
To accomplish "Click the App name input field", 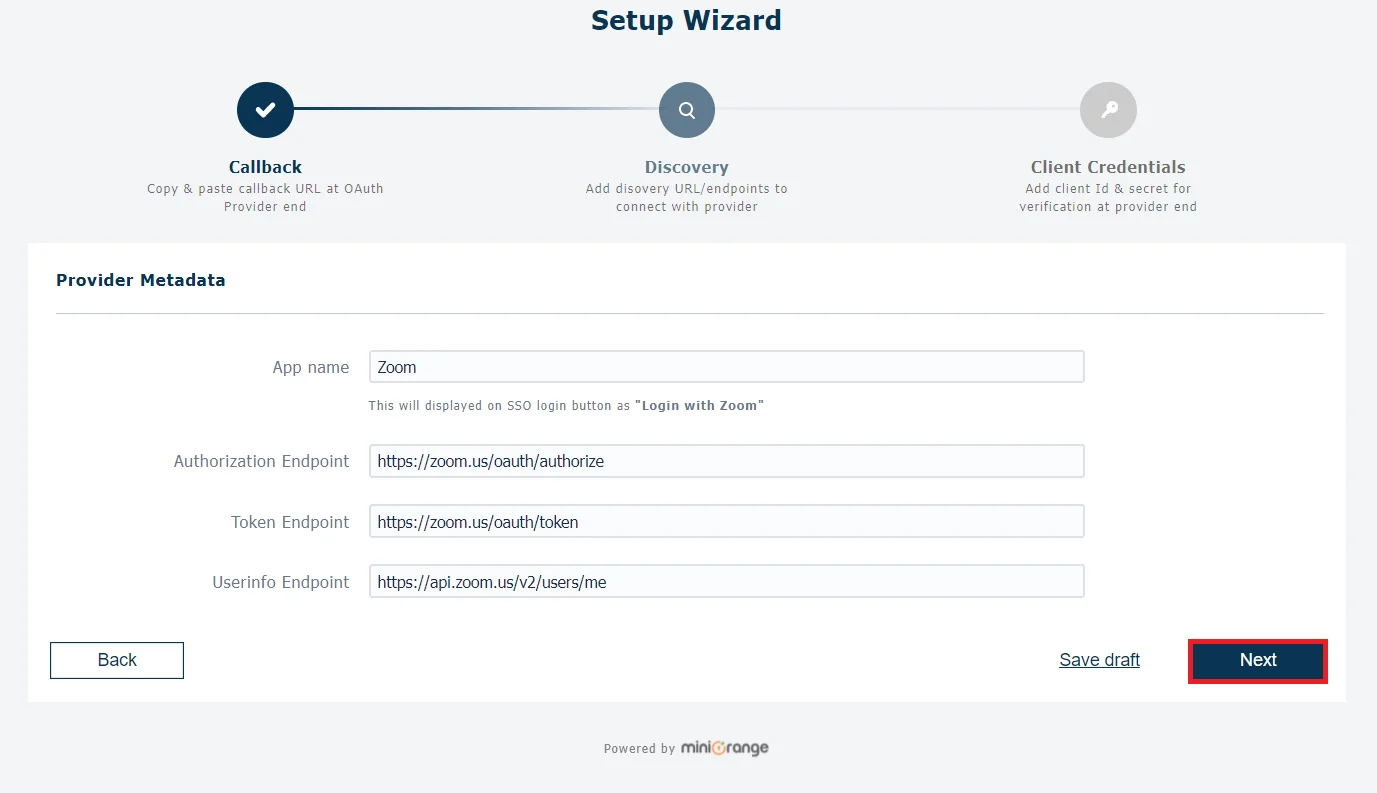I will click(x=727, y=367).
